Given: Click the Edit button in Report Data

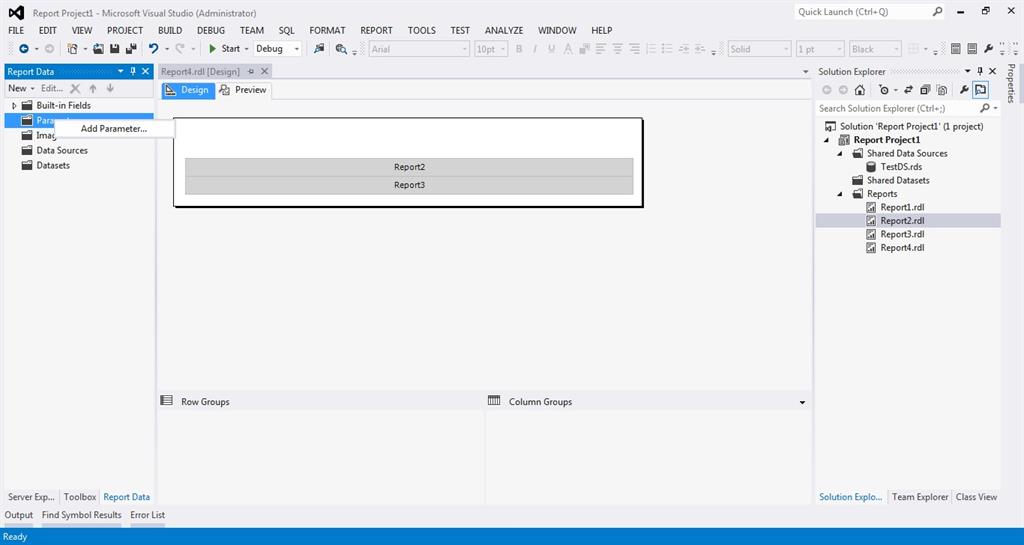Looking at the screenshot, I should pos(52,88).
